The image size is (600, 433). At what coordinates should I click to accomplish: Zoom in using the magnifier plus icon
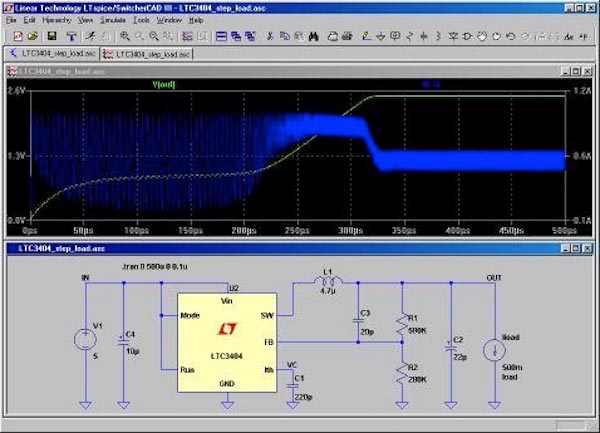pyautogui.click(x=124, y=36)
